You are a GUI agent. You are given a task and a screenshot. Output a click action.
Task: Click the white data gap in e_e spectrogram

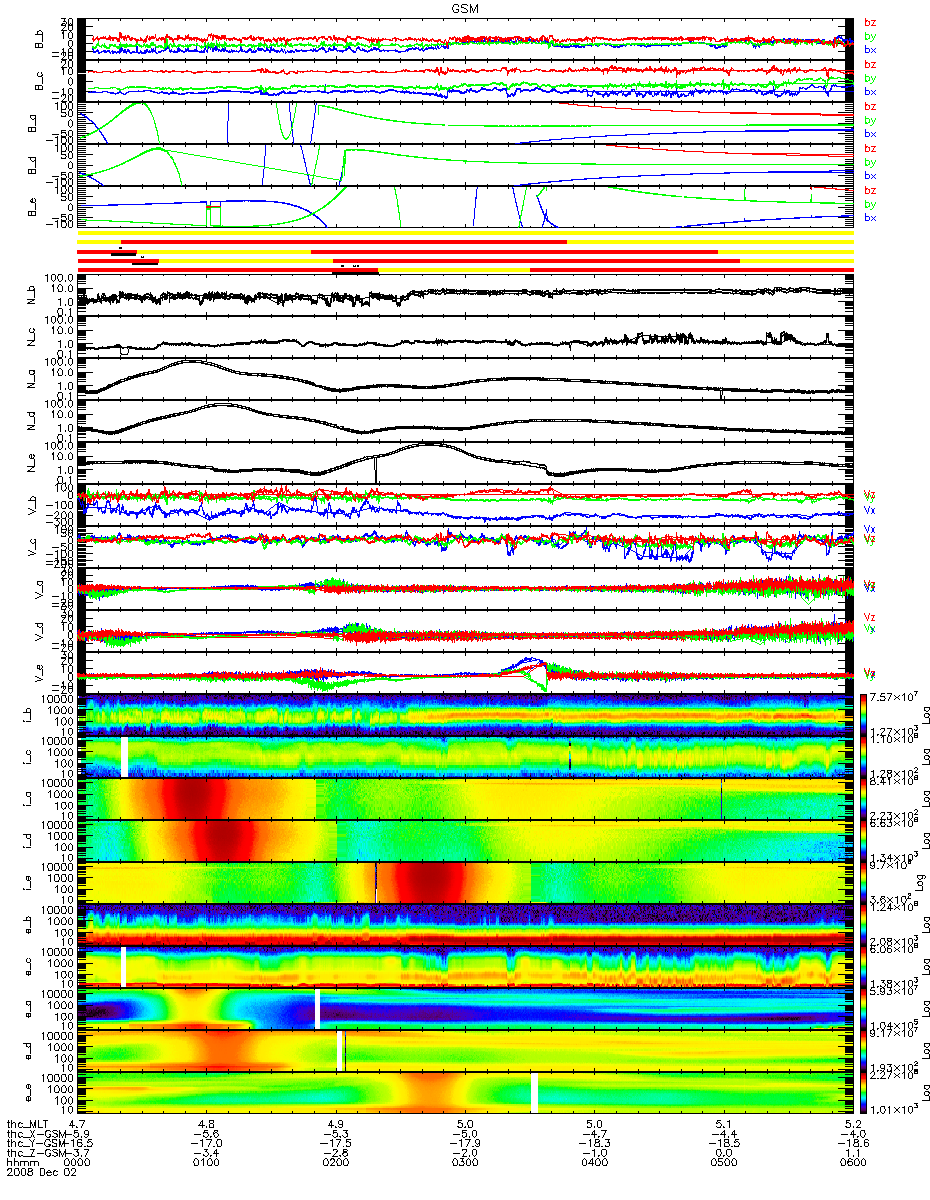(x=534, y=1093)
